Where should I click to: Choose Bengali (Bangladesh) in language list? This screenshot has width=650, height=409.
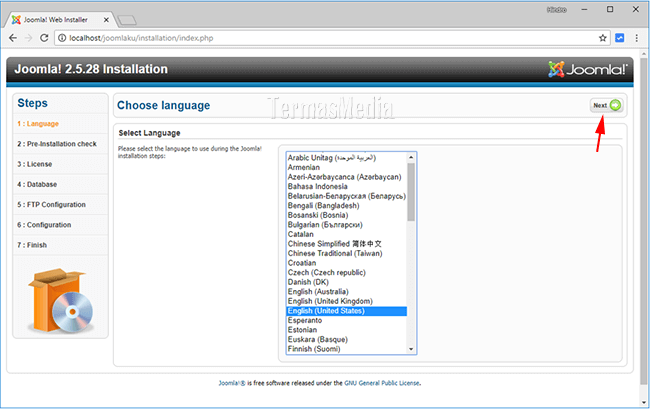pos(347,206)
